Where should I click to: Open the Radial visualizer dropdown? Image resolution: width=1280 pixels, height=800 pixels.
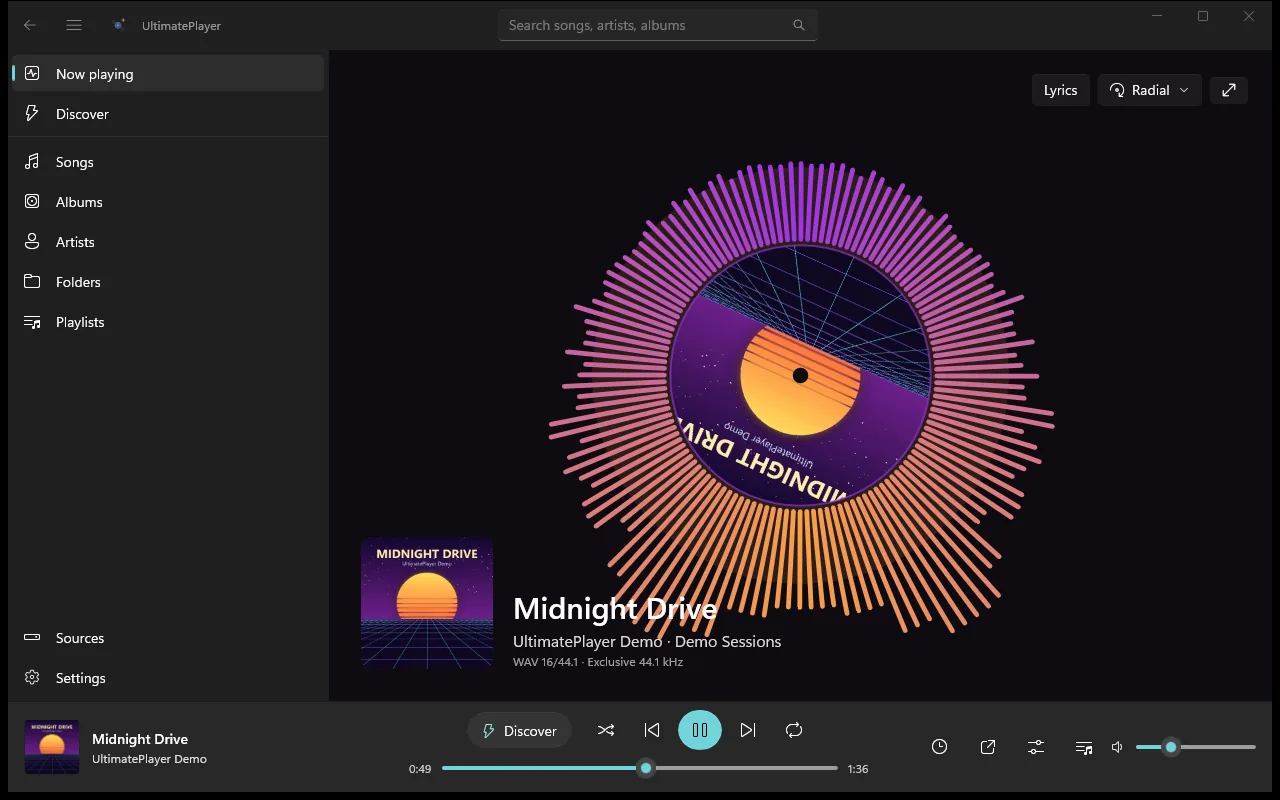(x=1150, y=90)
